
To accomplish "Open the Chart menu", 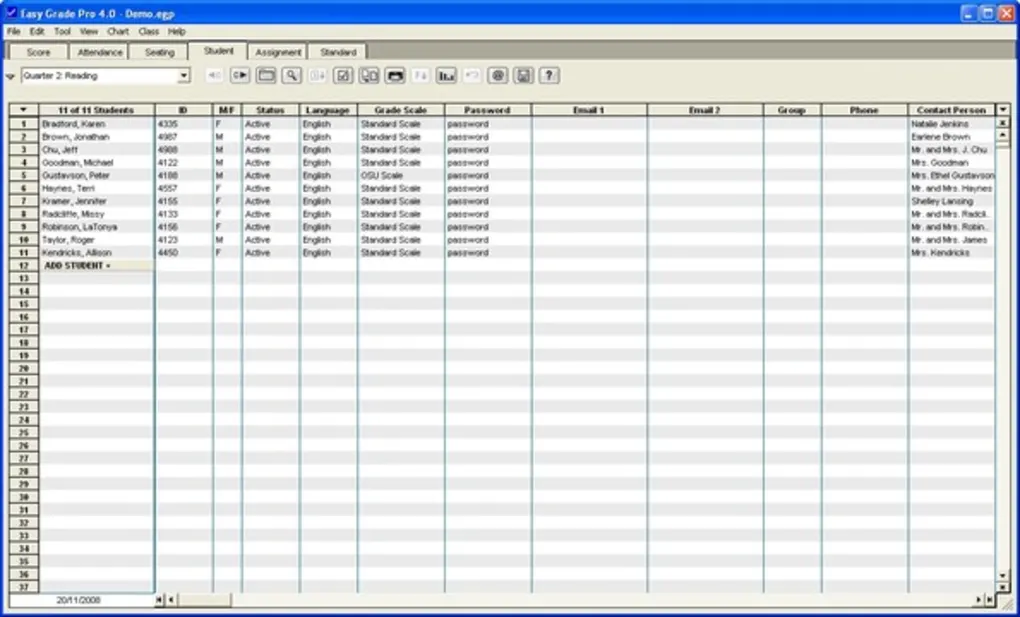I will pos(118,32).
